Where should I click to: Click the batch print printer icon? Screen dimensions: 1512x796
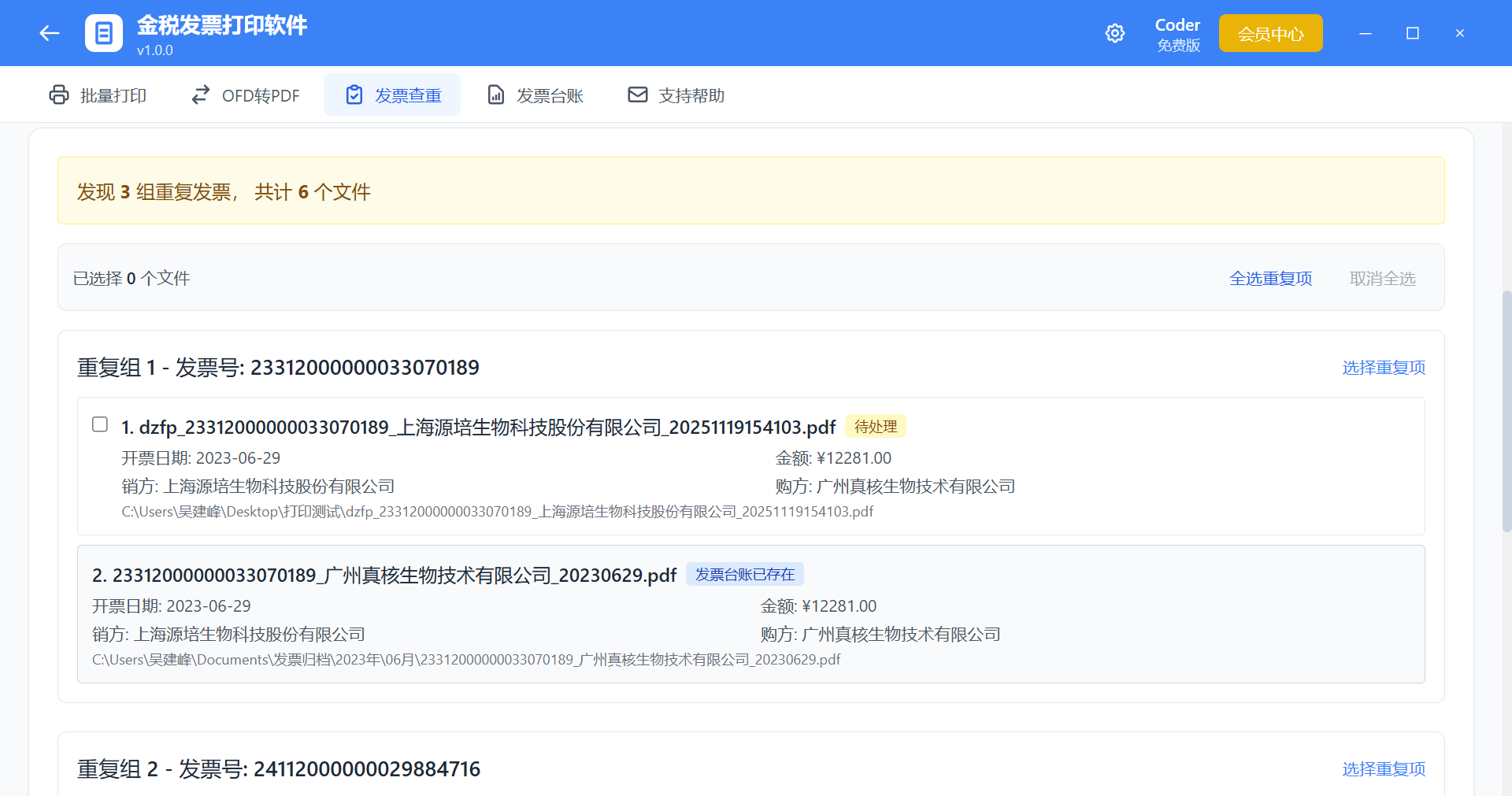click(x=59, y=95)
